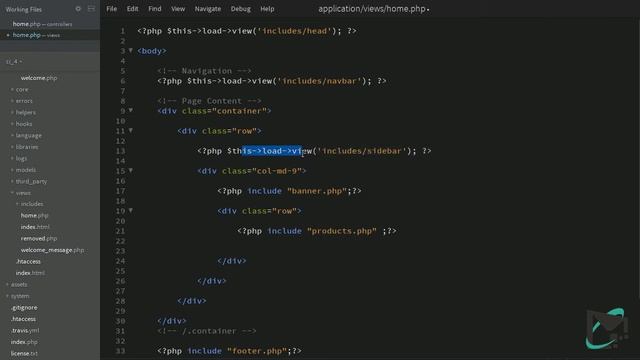Open the Edit menu
640x360 pixels.
click(x=132, y=9)
